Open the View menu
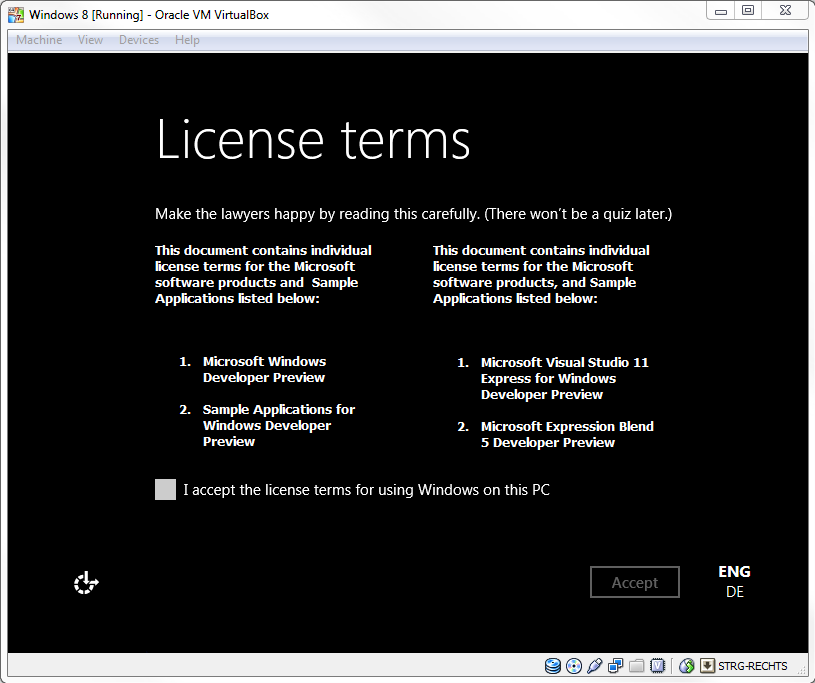This screenshot has width=815, height=683. click(90, 40)
